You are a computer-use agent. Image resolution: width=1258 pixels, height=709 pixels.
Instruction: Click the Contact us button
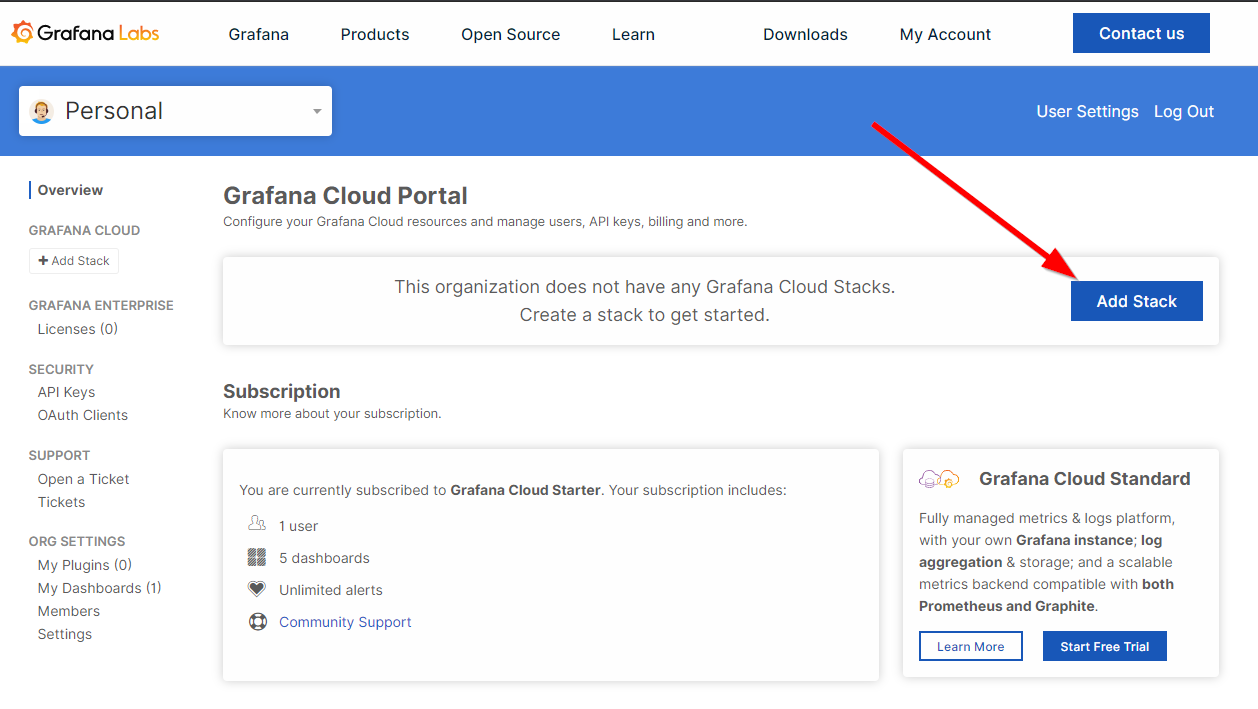[x=1141, y=33]
